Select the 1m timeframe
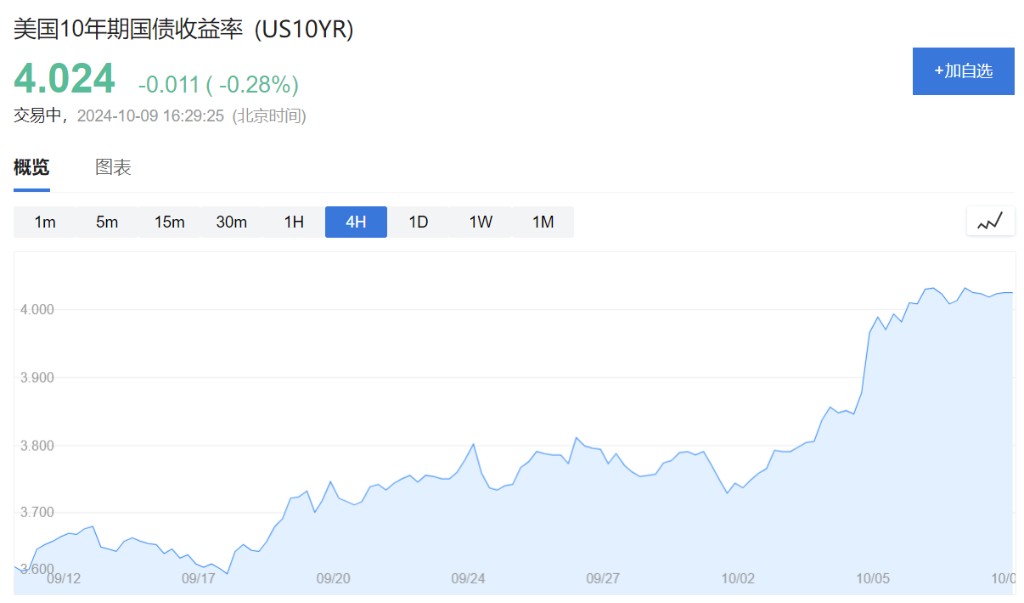The height and width of the screenshot is (603, 1024). [x=45, y=222]
